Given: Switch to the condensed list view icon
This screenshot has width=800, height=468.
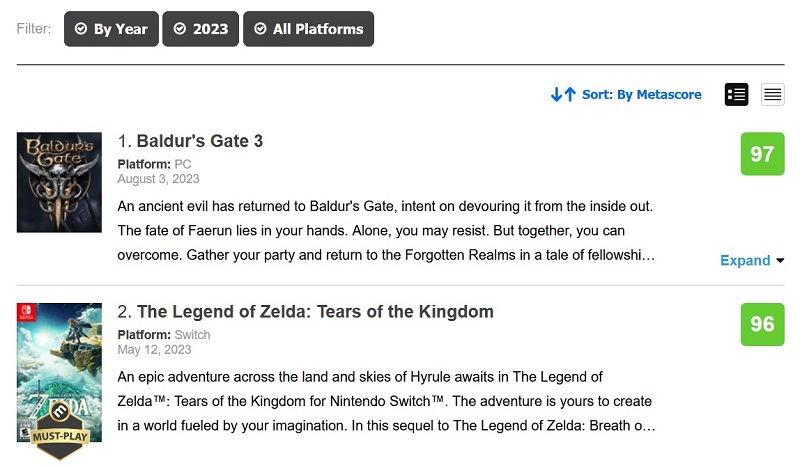Looking at the screenshot, I should [x=772, y=94].
